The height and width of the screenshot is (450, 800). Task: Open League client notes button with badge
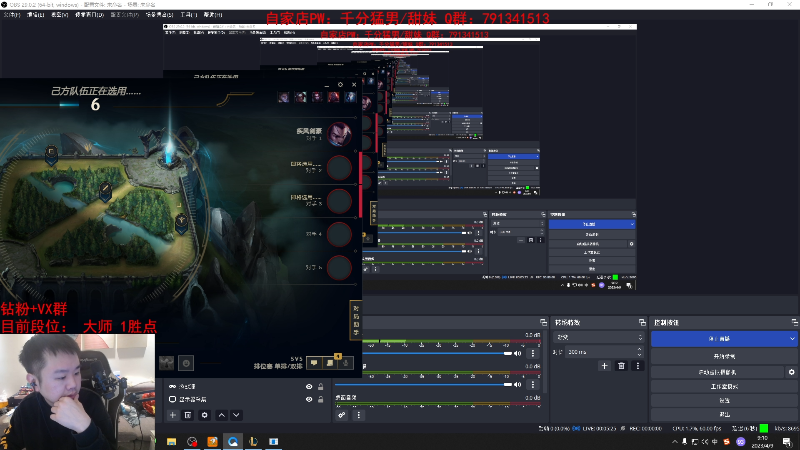tap(330, 363)
